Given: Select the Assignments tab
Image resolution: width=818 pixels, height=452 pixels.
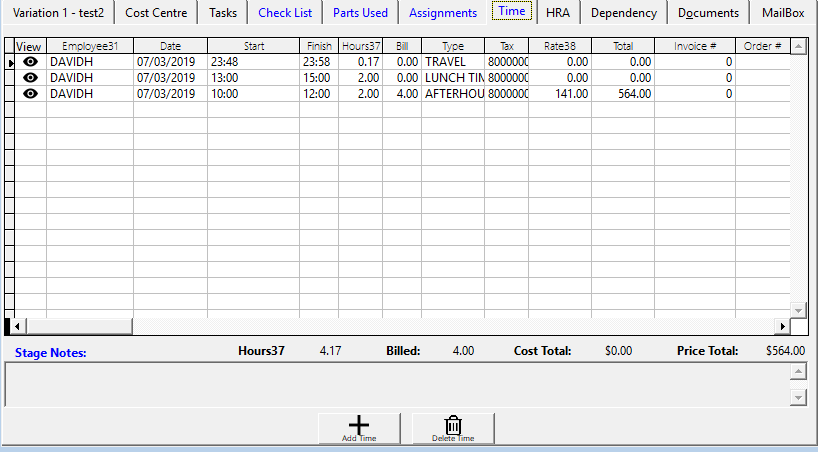Looking at the screenshot, I should coord(443,13).
